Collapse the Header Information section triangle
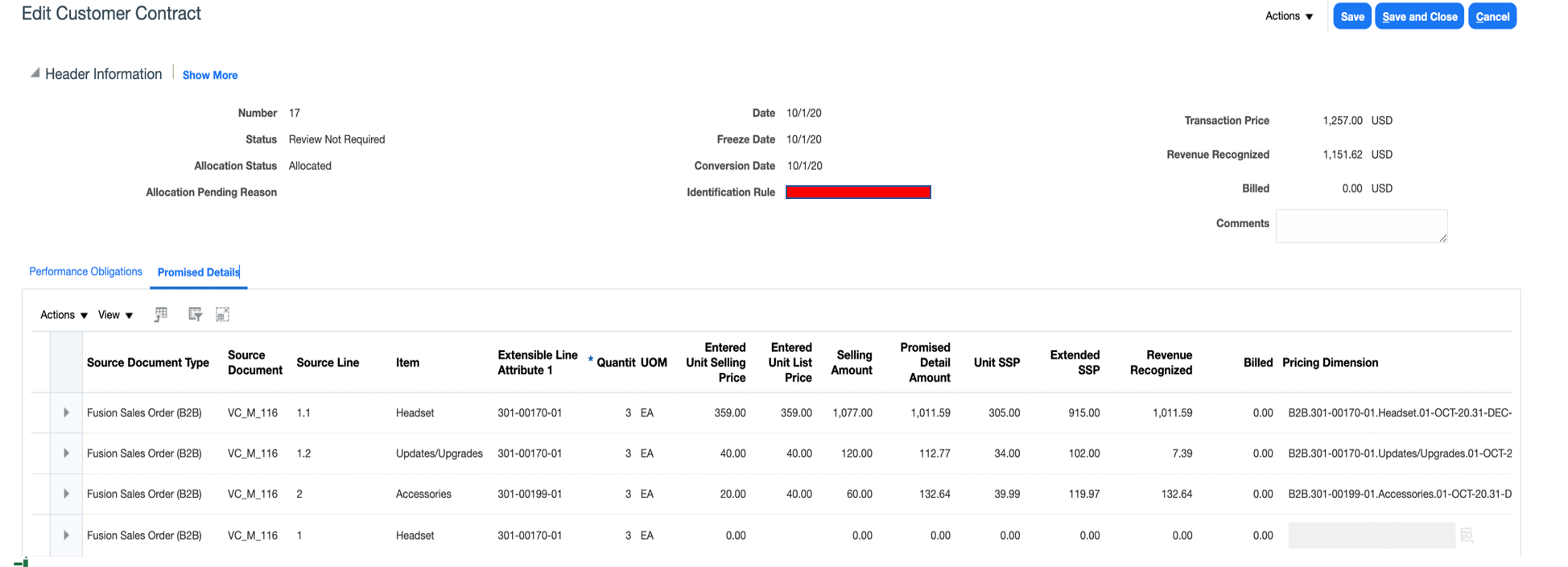 [x=35, y=73]
